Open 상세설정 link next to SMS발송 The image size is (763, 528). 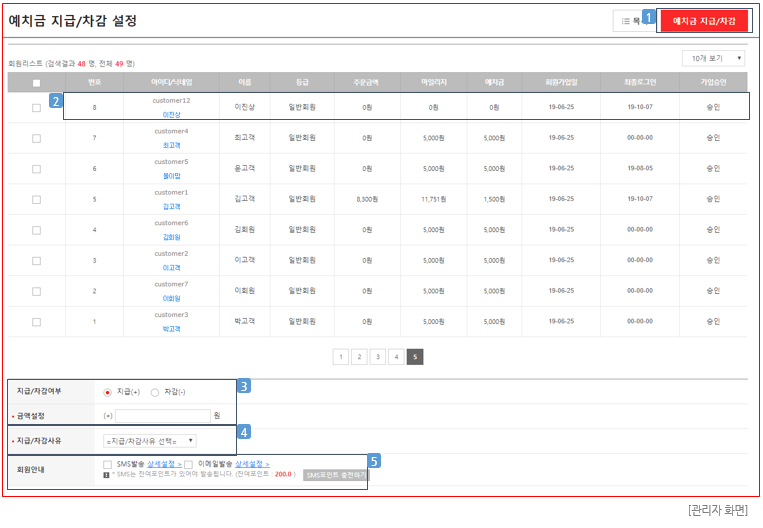click(x=163, y=465)
